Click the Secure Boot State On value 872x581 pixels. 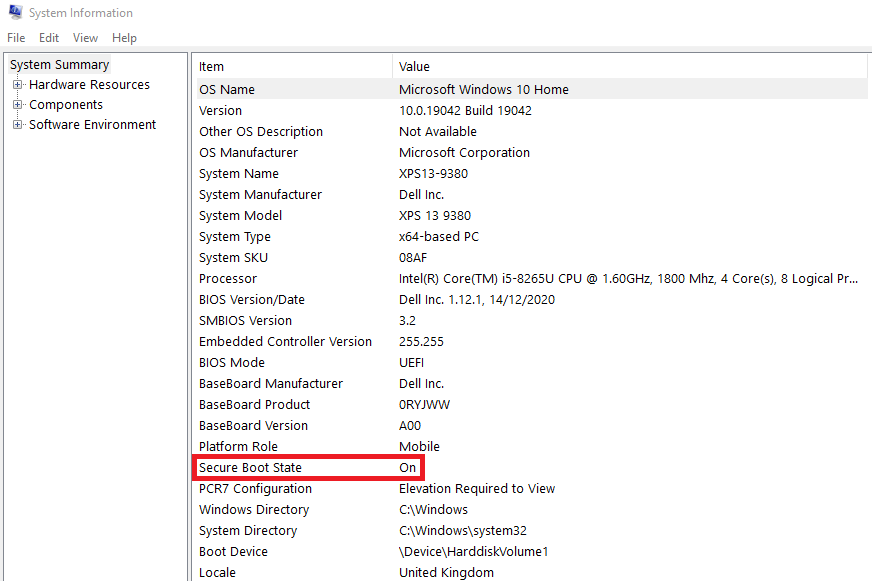408,468
